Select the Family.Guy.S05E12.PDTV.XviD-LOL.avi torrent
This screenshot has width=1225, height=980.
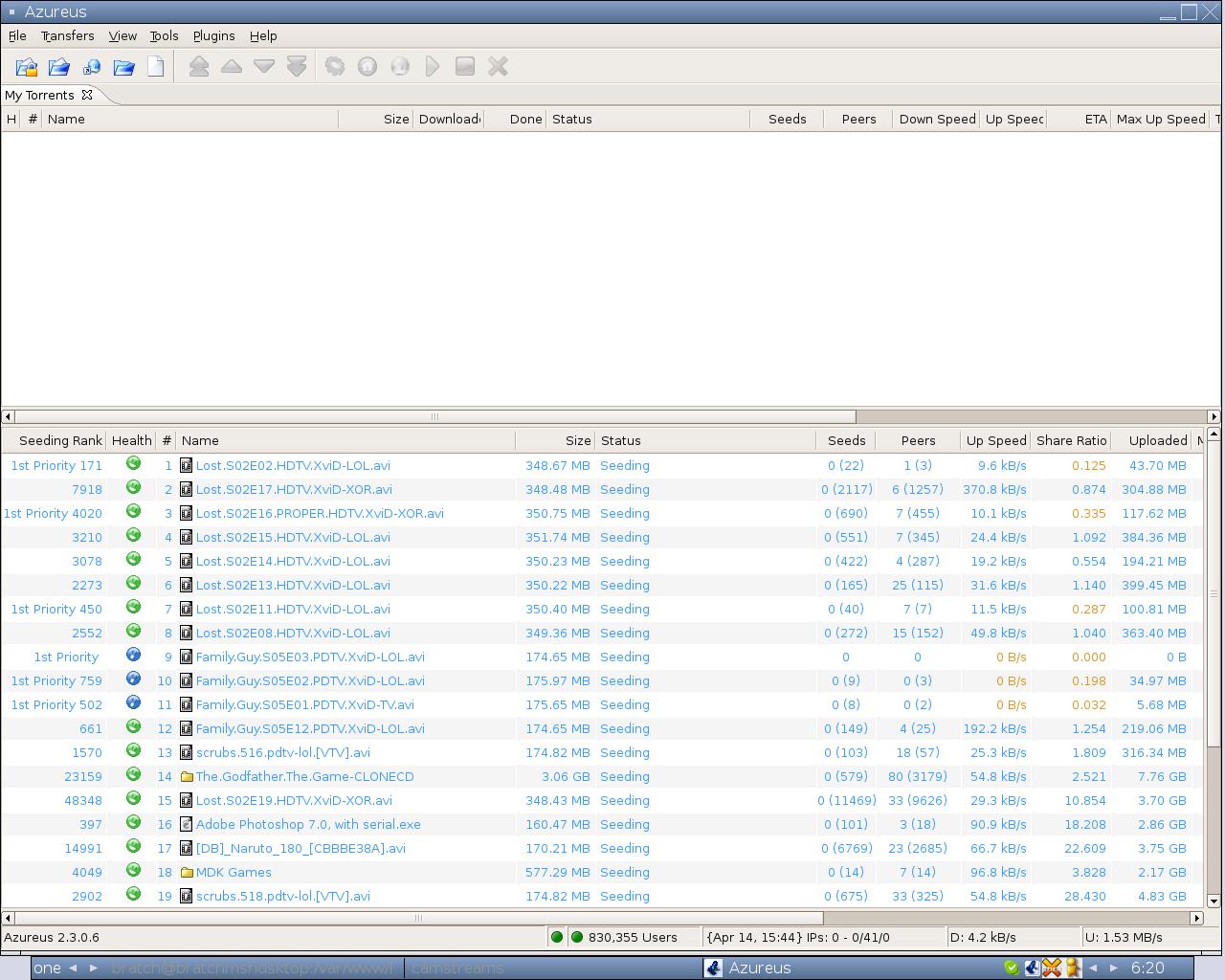[602, 728]
